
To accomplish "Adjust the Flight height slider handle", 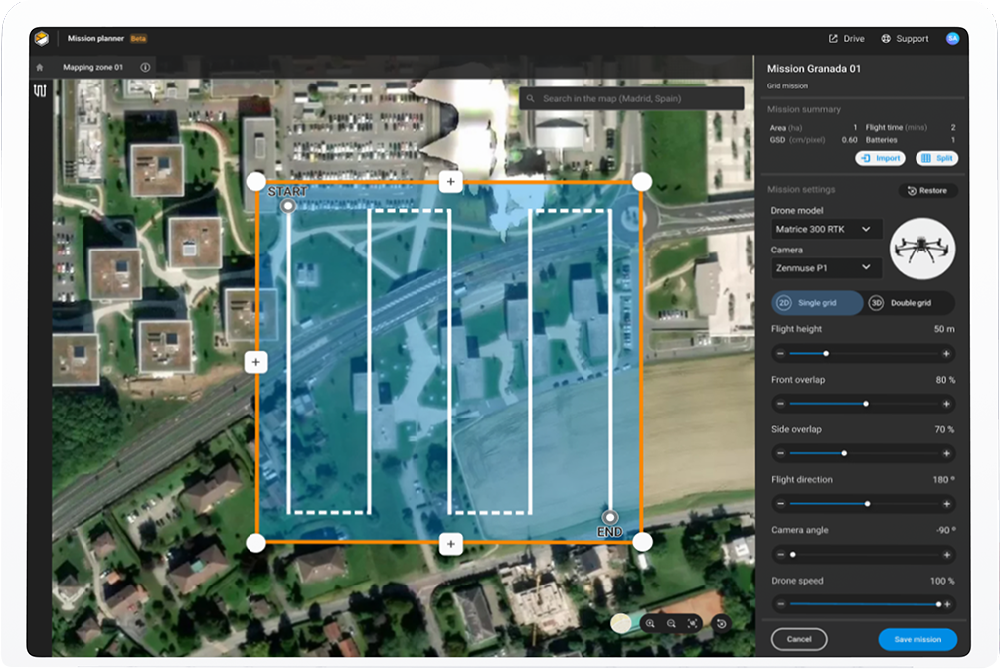I will (826, 353).
